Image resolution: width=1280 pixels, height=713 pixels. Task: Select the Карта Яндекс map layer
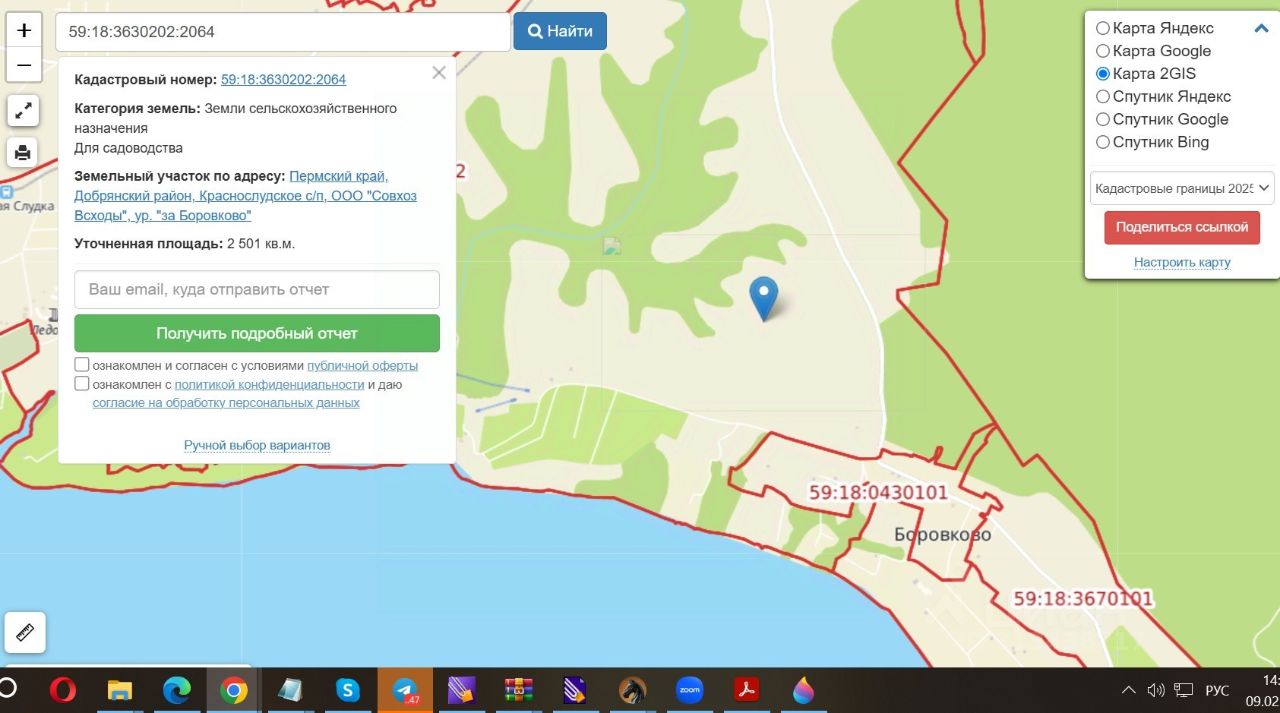pos(1103,28)
